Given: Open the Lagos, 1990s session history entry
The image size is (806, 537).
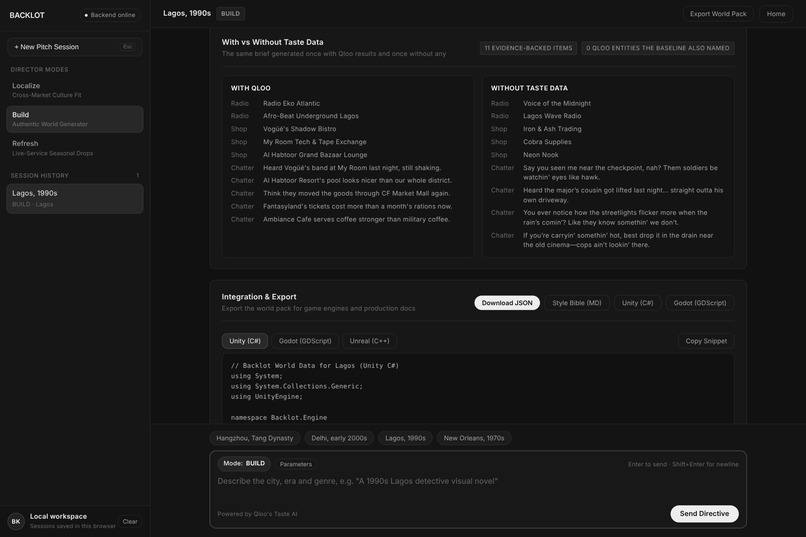Looking at the screenshot, I should pos(75,198).
